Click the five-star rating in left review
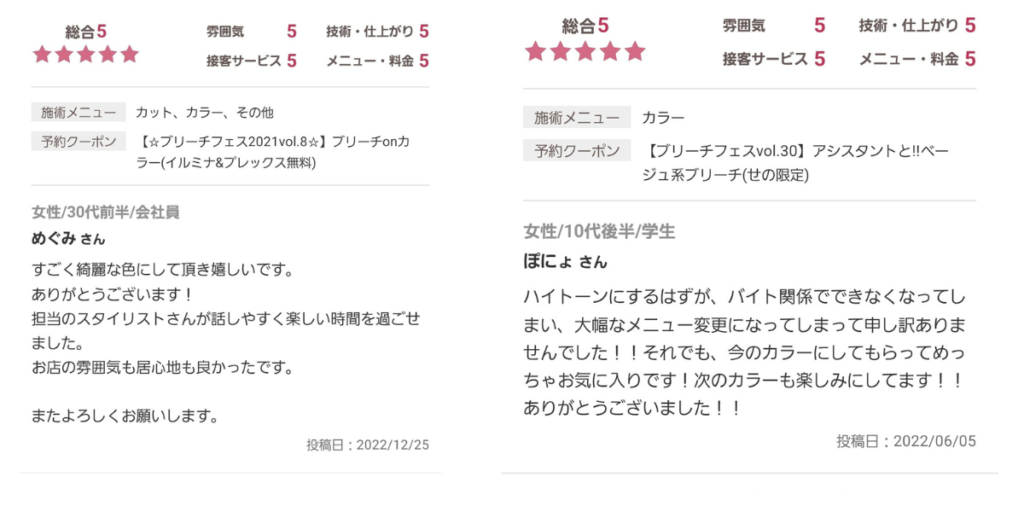1024x512 pixels. 86,54
